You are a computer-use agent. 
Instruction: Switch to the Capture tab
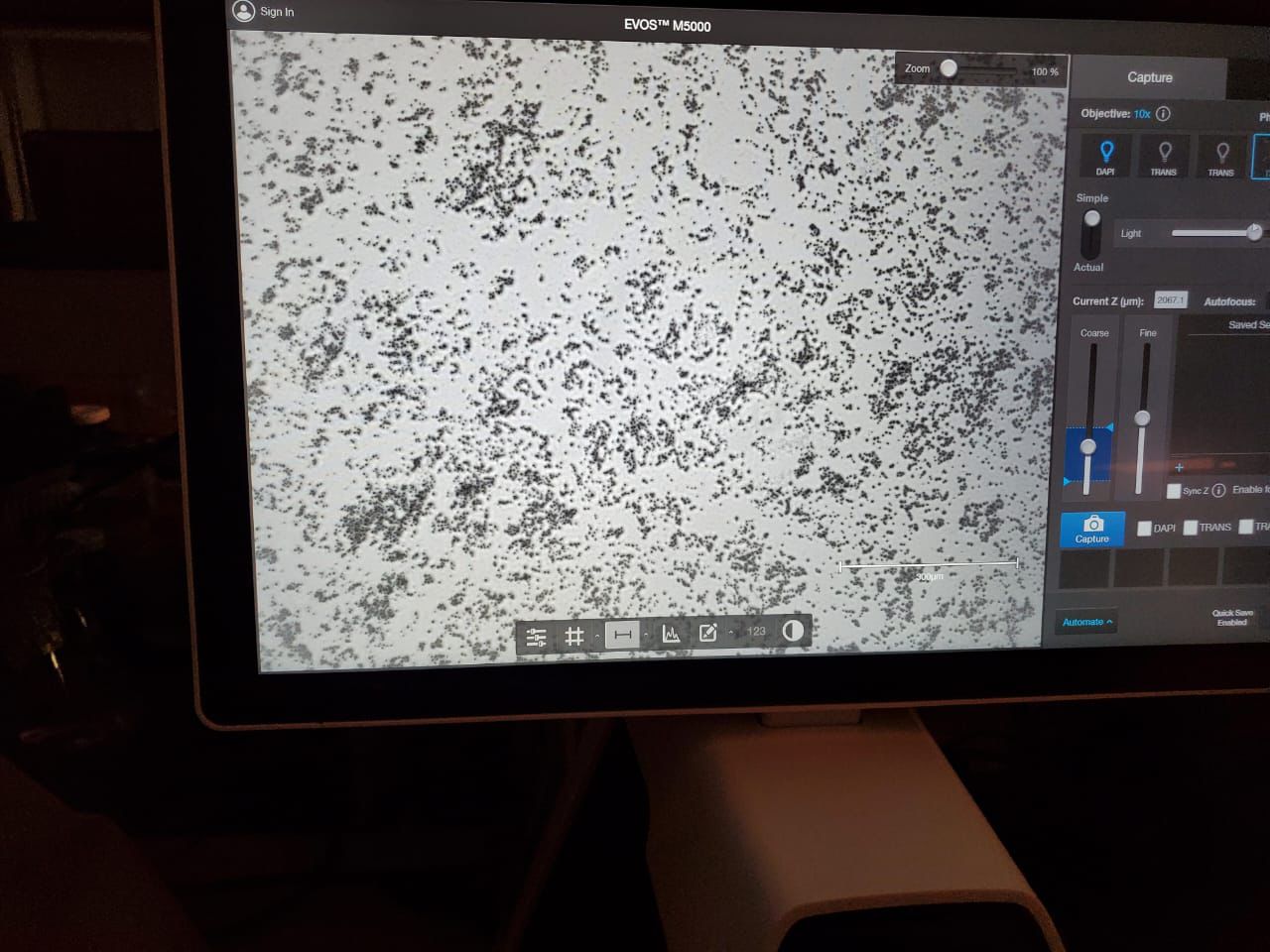tap(1149, 77)
